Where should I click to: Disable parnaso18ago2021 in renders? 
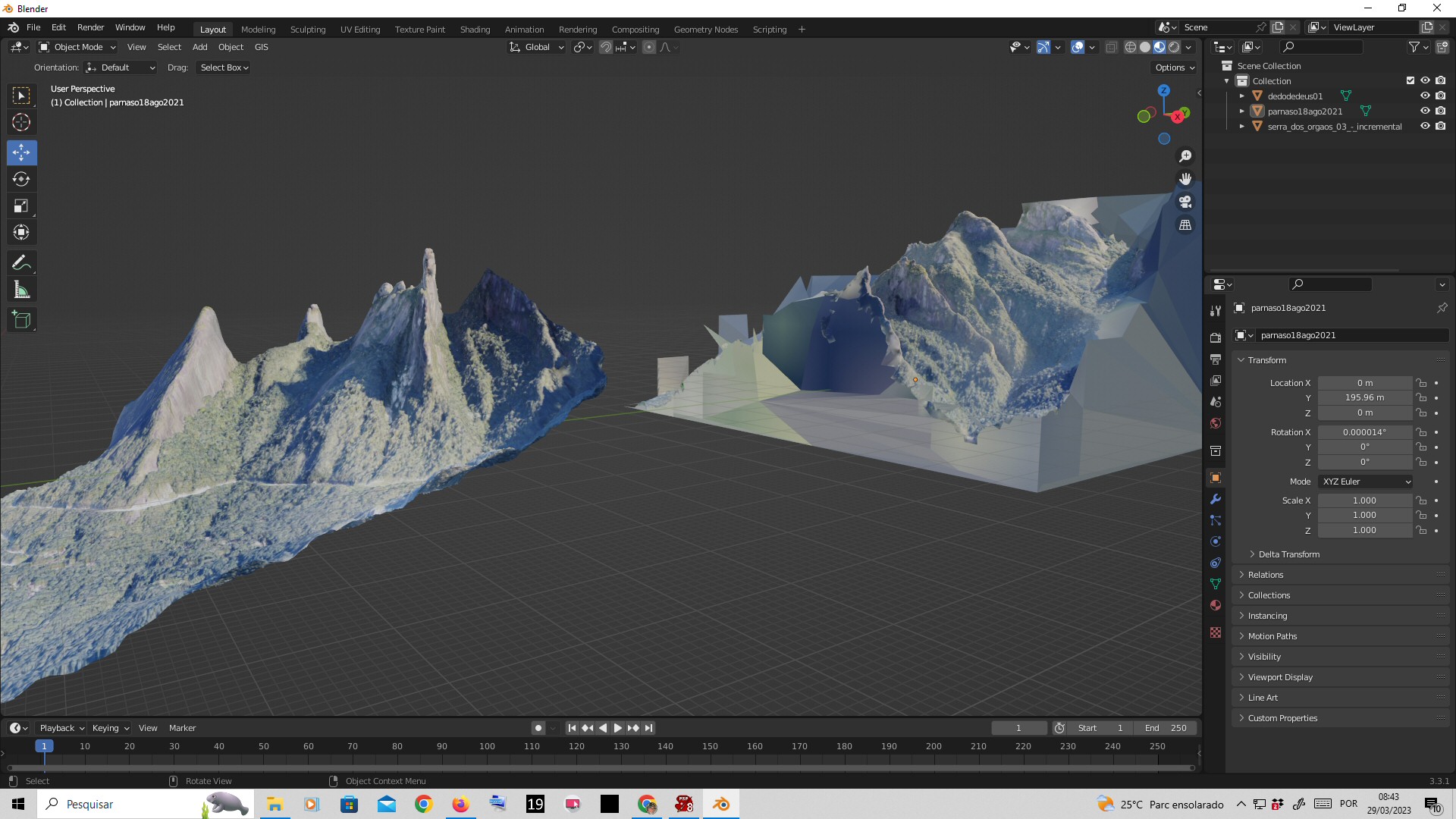[1440, 111]
